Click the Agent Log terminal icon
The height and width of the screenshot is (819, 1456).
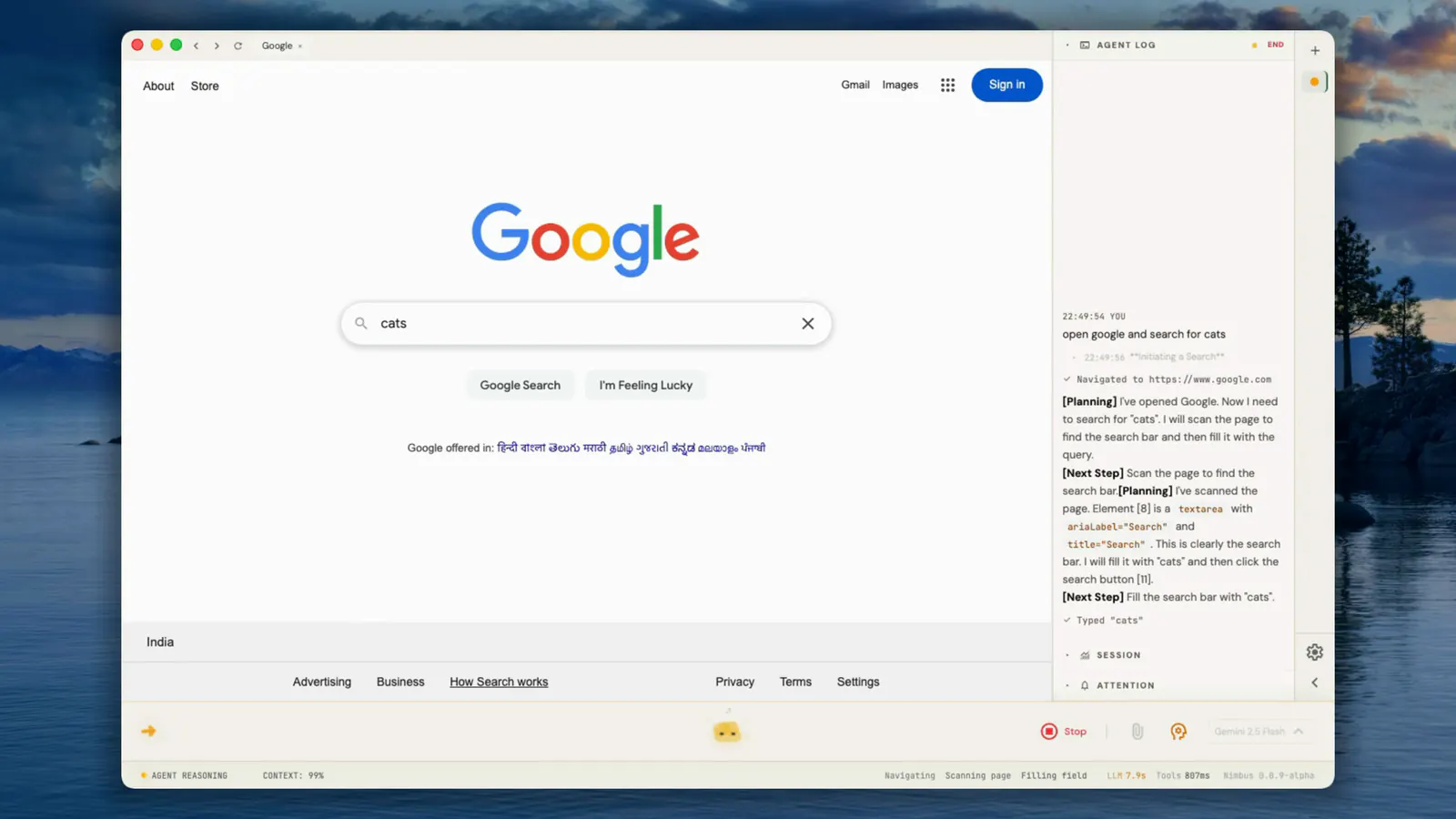(x=1085, y=45)
